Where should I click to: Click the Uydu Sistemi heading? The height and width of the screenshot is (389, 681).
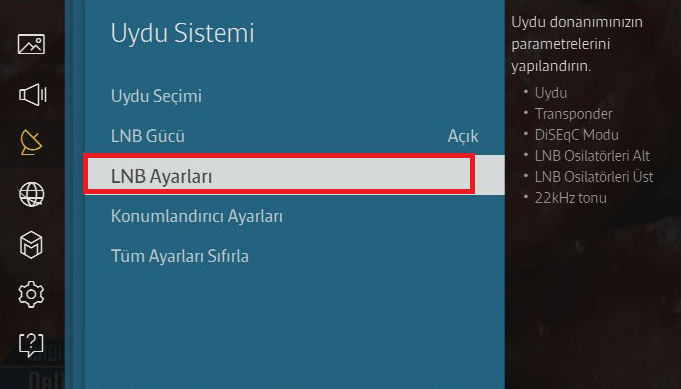click(182, 33)
